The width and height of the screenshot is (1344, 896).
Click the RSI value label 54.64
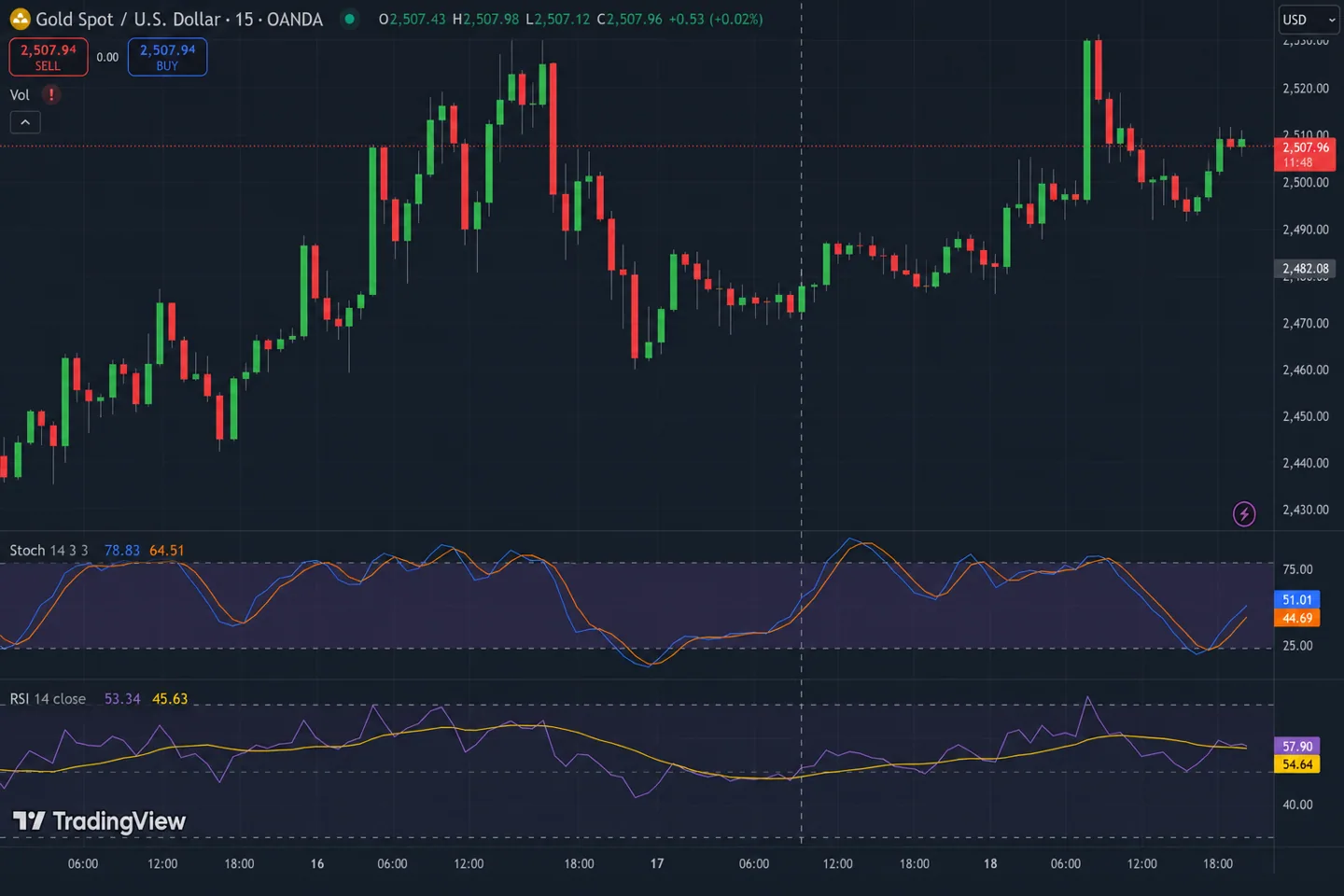click(x=1297, y=764)
